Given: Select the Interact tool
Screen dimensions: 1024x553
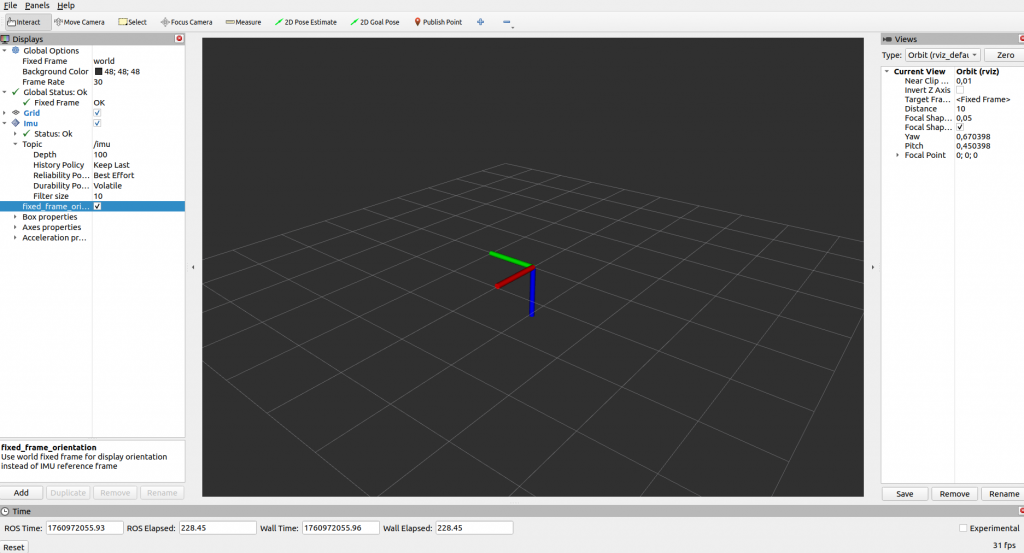Looking at the screenshot, I should tap(26, 22).
